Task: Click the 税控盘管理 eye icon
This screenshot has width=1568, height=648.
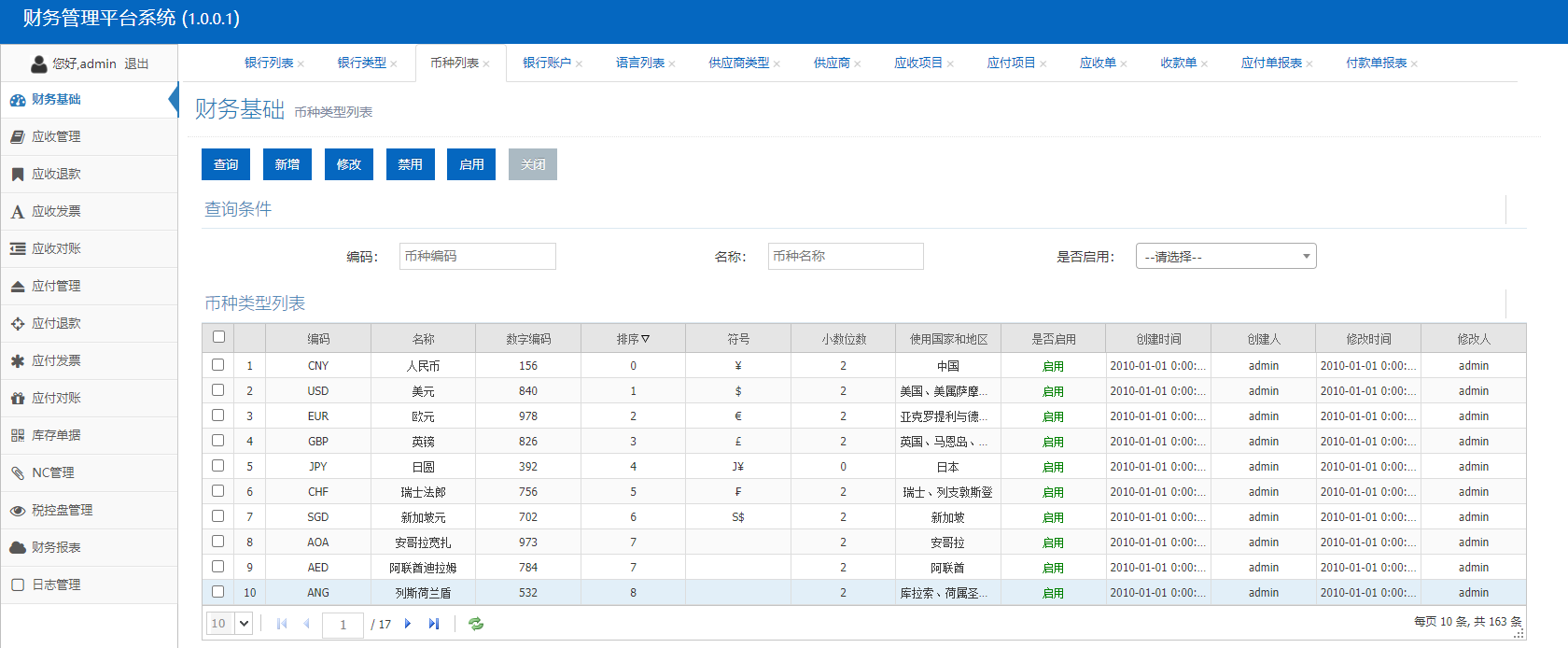Action: click(x=18, y=510)
